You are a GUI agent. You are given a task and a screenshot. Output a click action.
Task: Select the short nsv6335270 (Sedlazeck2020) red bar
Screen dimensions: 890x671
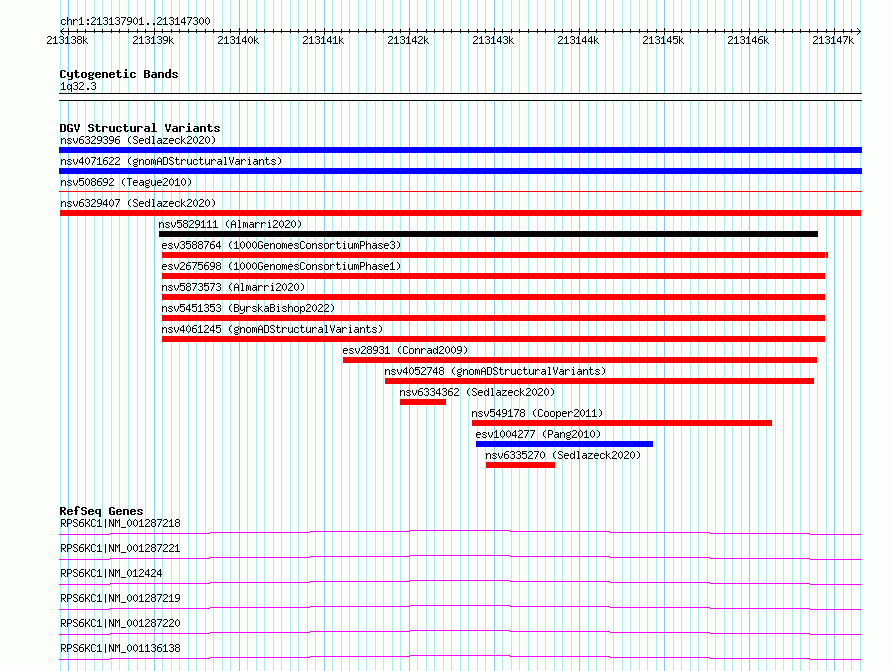coord(520,465)
